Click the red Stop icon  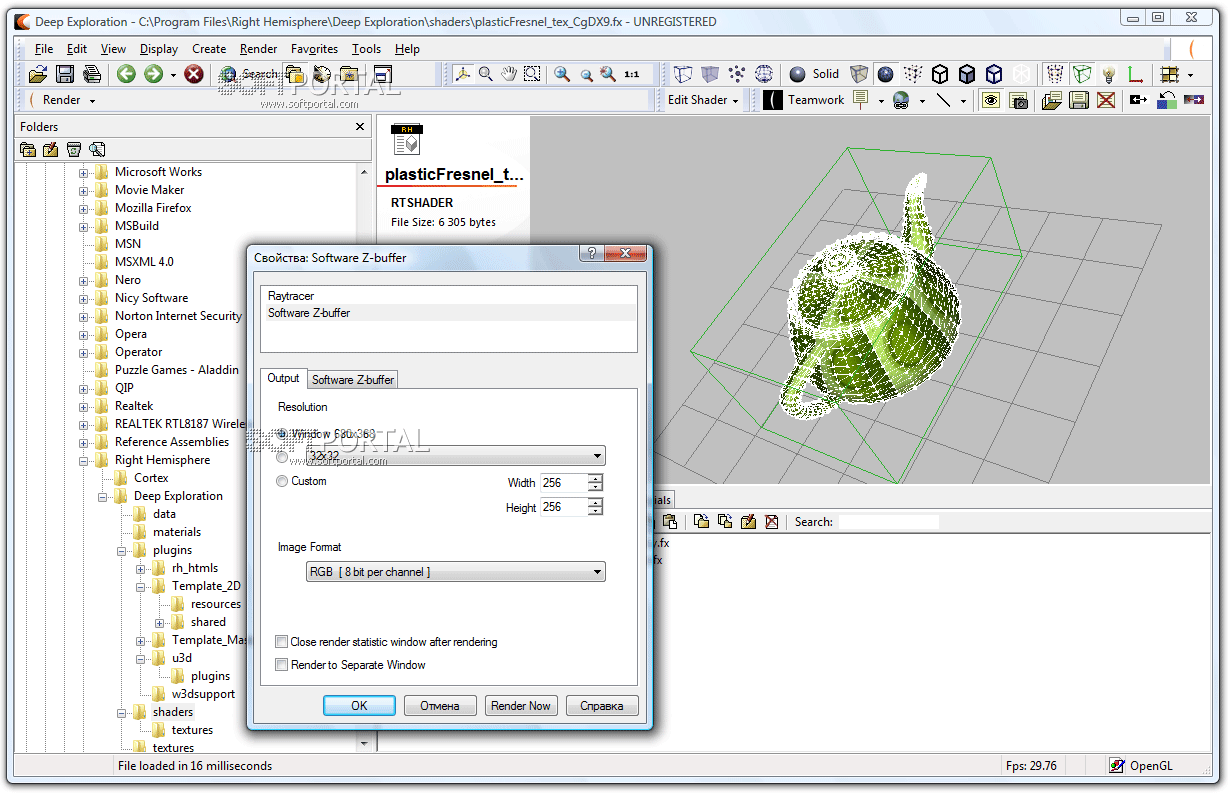194,74
